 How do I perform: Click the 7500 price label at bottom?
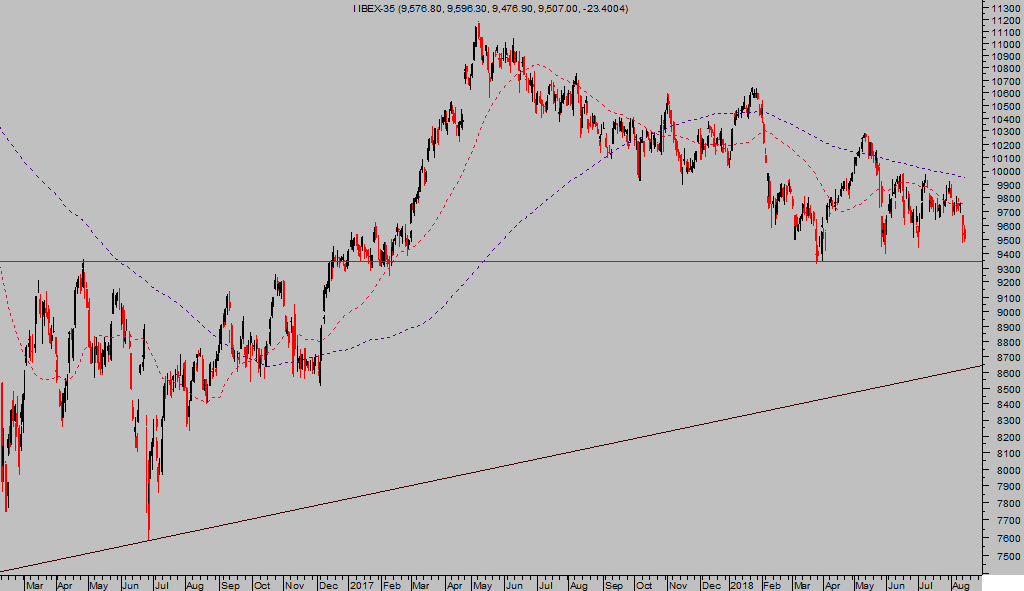[1002, 557]
